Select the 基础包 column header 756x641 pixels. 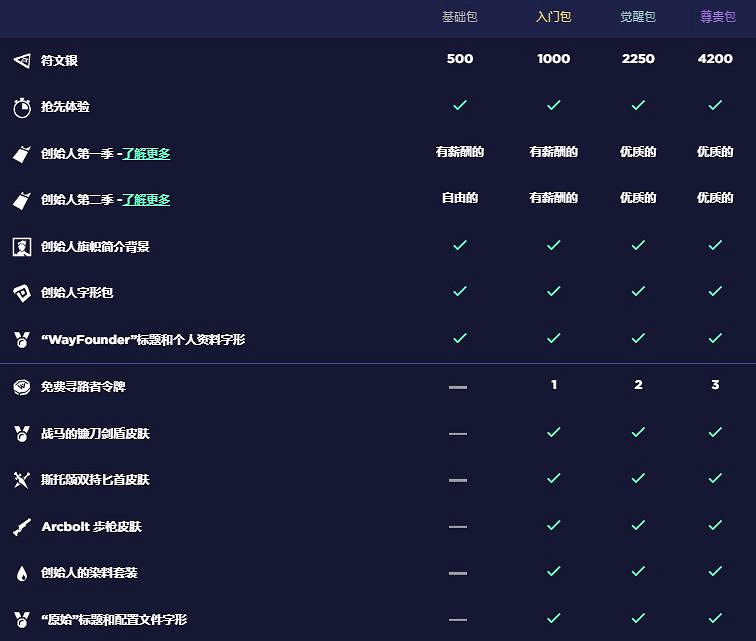pos(460,17)
